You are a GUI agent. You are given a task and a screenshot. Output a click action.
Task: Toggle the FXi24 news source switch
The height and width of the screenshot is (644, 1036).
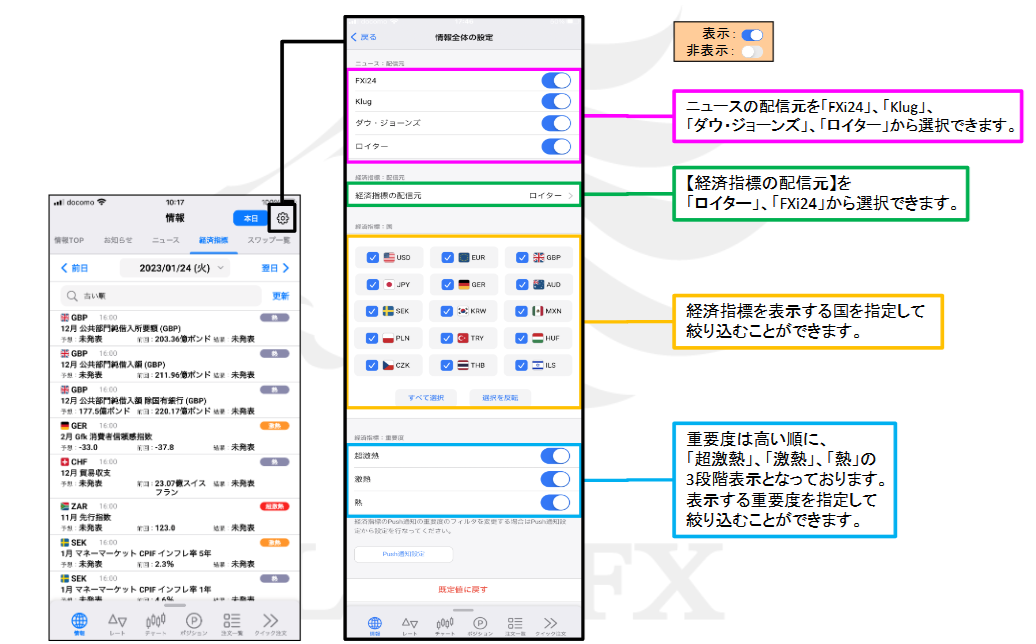click(556, 81)
